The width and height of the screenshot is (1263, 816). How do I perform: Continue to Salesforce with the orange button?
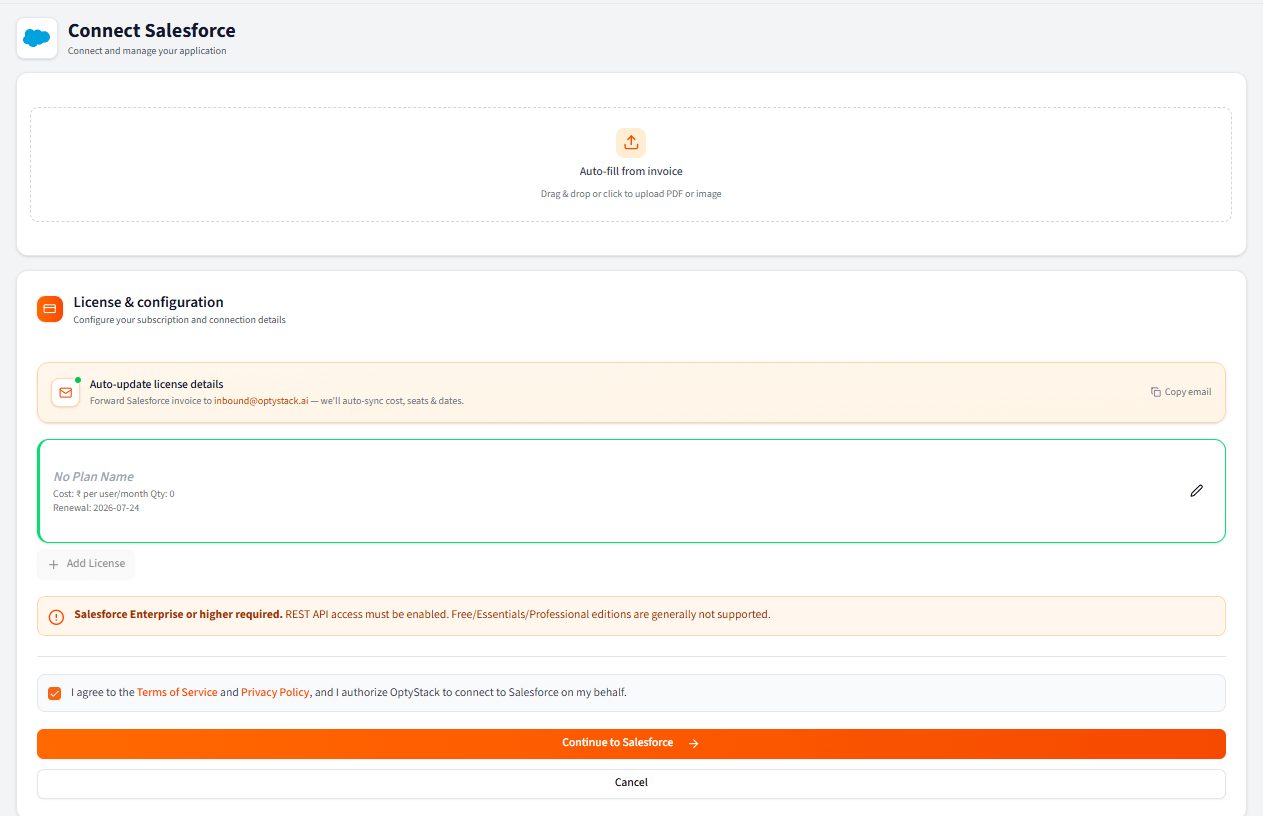click(x=631, y=744)
